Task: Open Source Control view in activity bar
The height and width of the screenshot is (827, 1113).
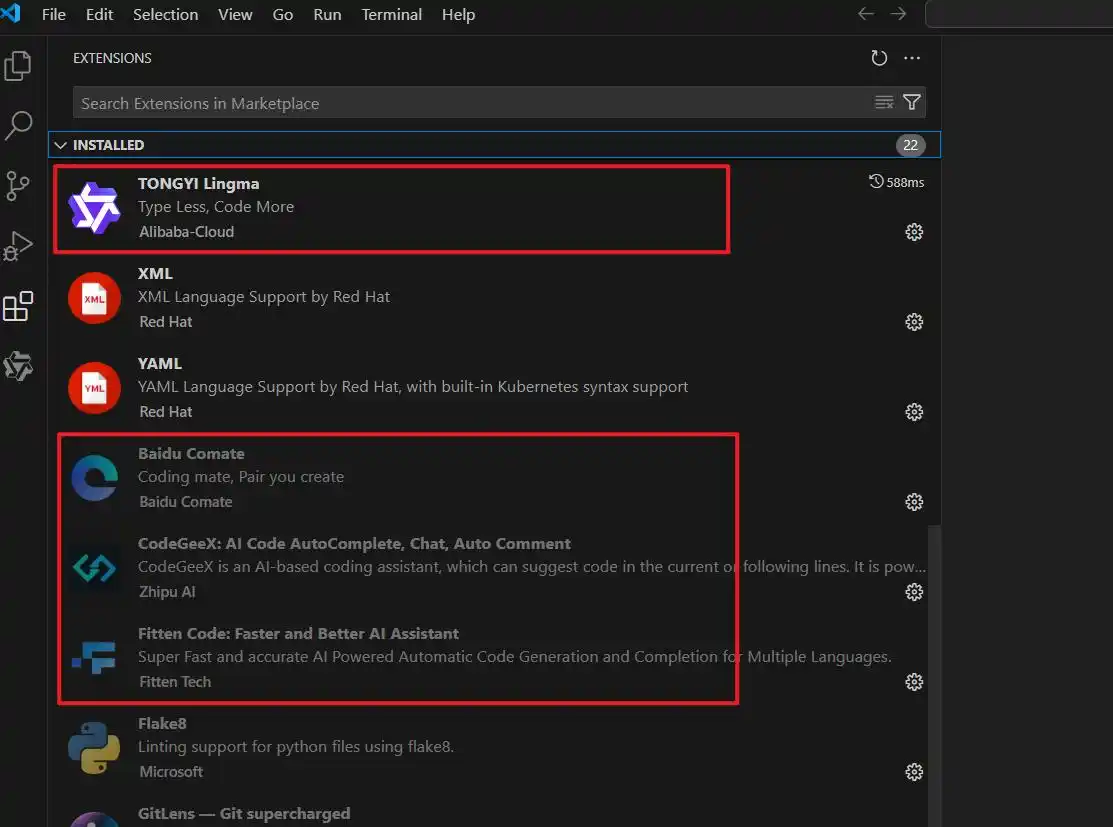Action: tap(18, 186)
